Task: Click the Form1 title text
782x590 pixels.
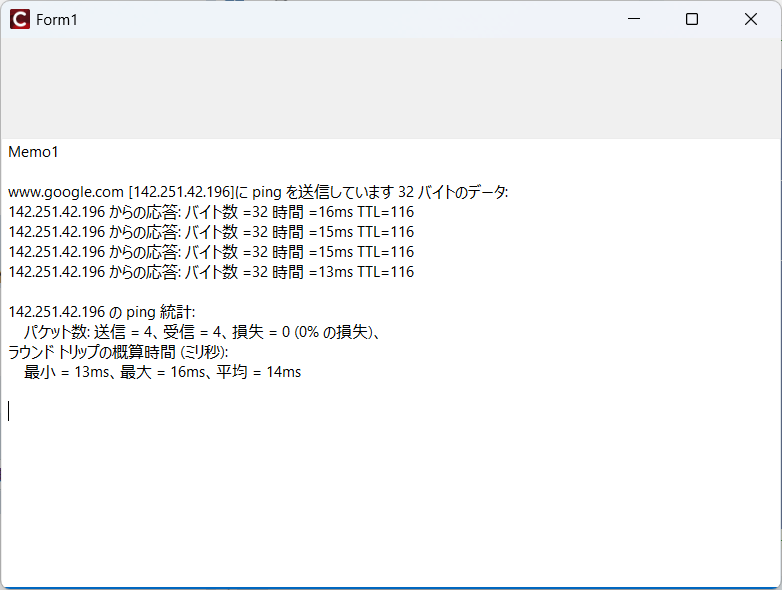Action: tap(57, 20)
